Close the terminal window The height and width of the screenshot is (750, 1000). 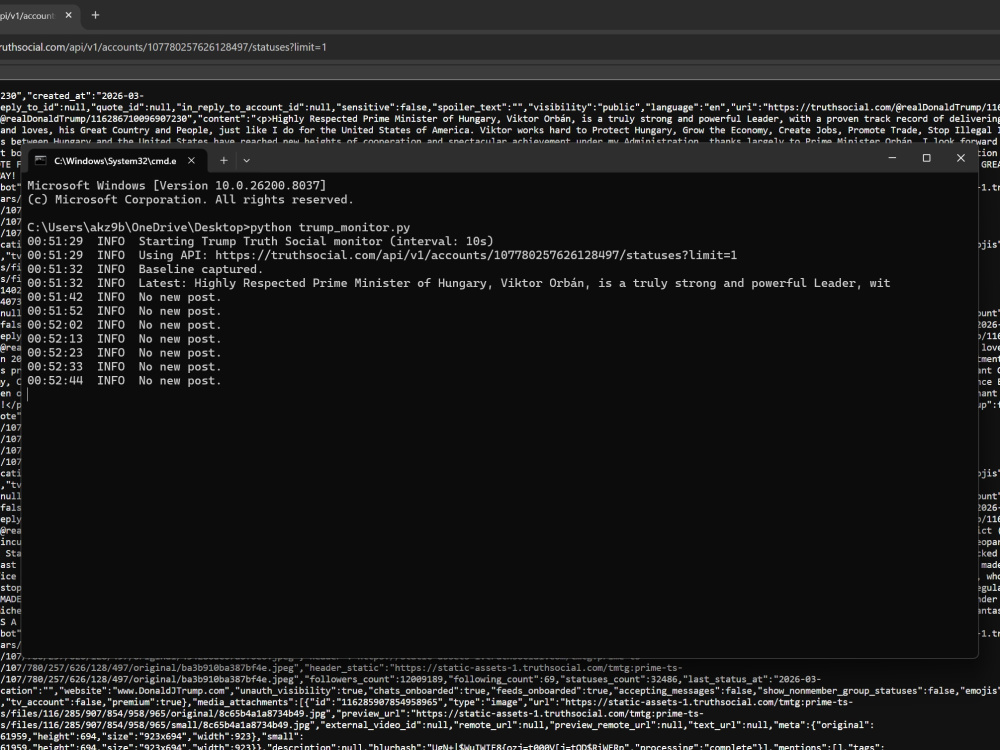tap(960, 158)
